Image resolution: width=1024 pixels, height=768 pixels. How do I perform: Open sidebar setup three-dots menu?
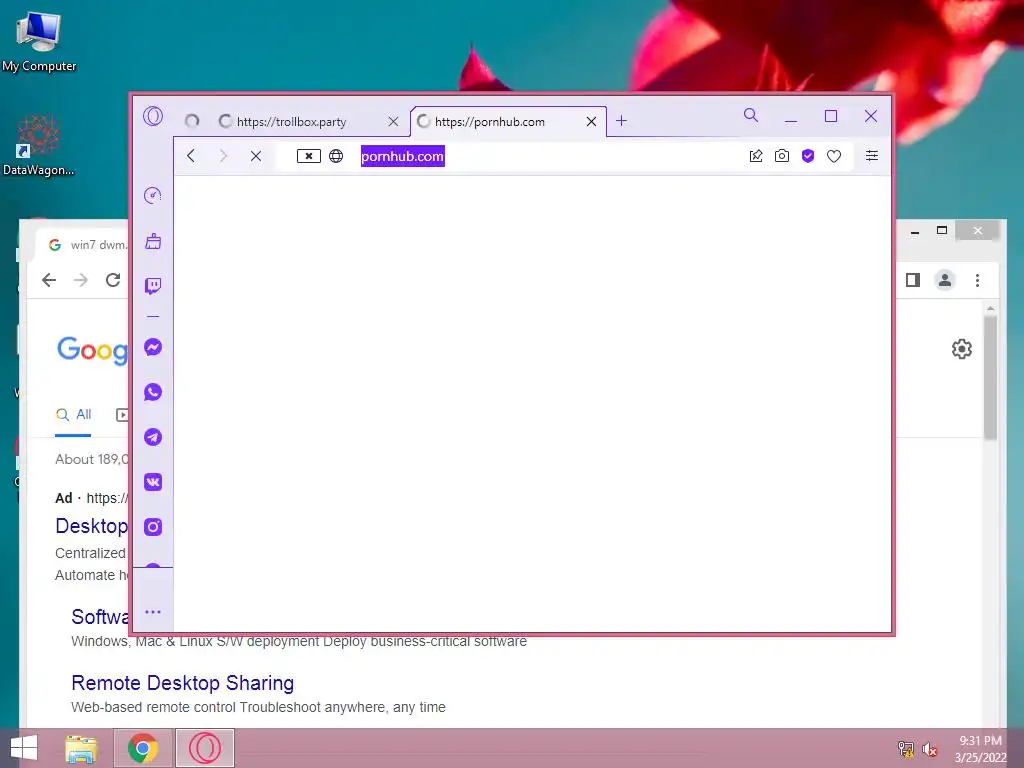coord(153,612)
